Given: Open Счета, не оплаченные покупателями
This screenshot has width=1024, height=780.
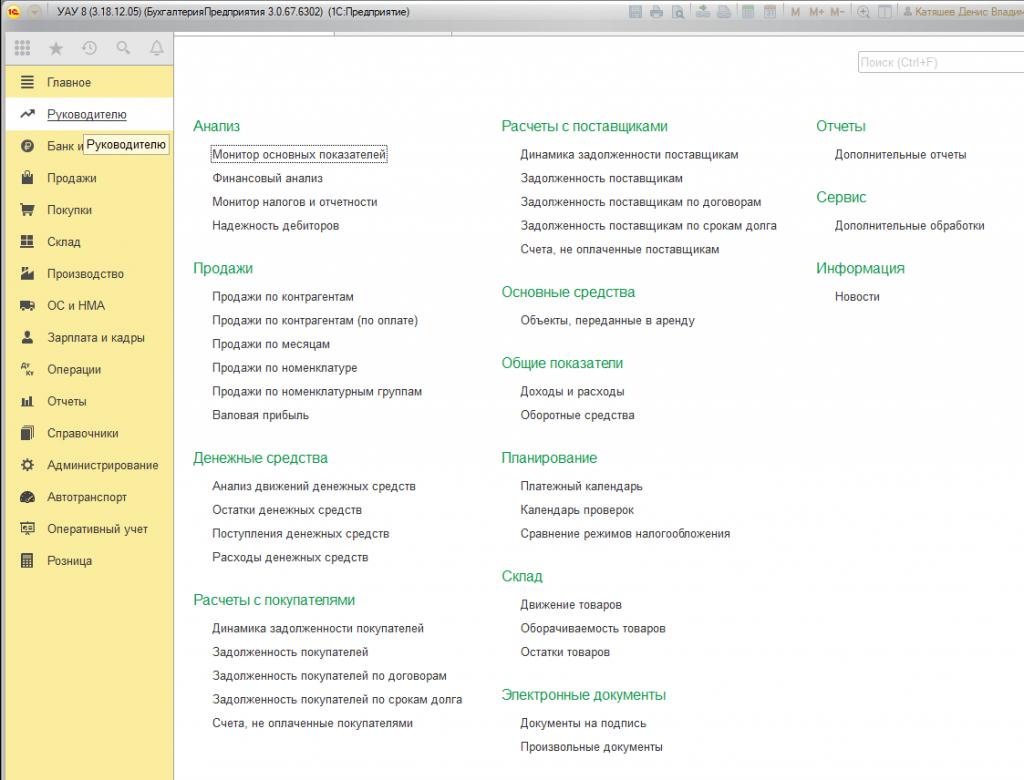Looking at the screenshot, I should click(312, 723).
